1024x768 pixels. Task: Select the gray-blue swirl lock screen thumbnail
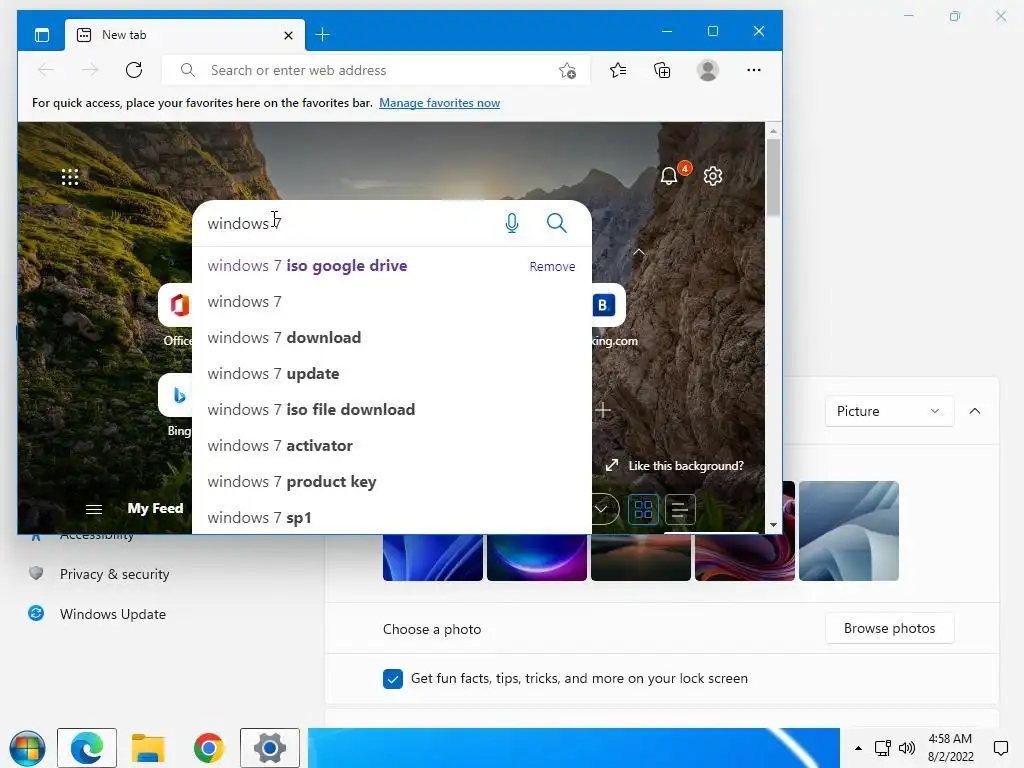849,531
